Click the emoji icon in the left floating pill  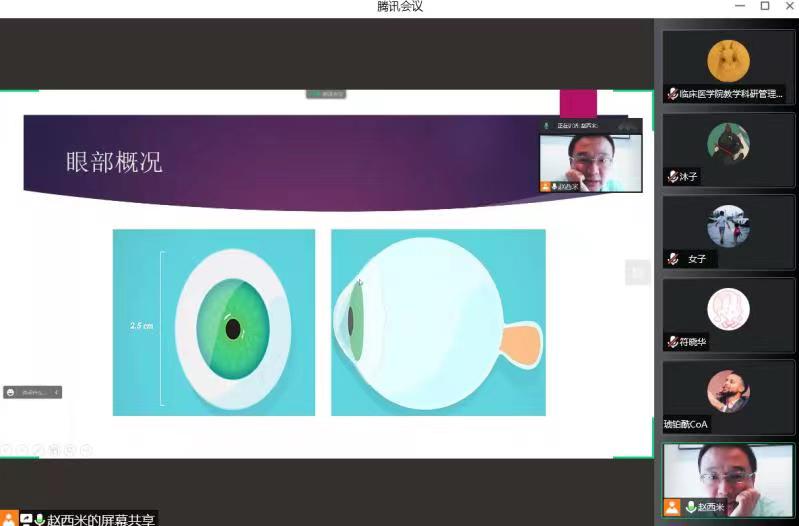(x=11, y=392)
